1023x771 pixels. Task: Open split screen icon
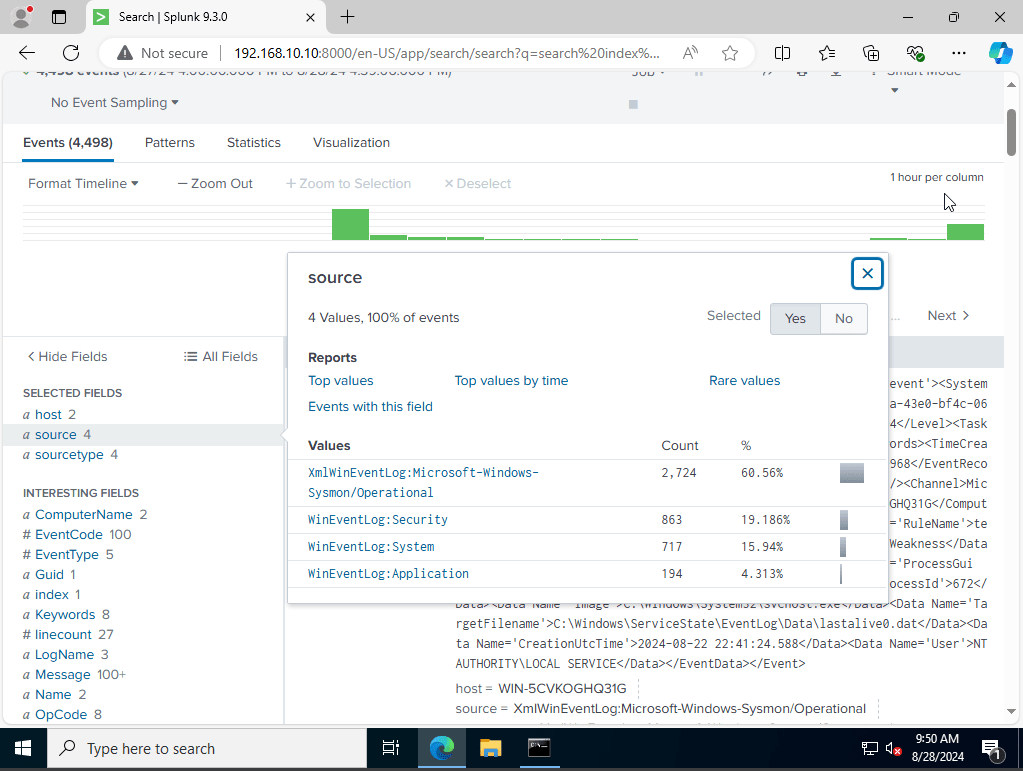click(782, 53)
